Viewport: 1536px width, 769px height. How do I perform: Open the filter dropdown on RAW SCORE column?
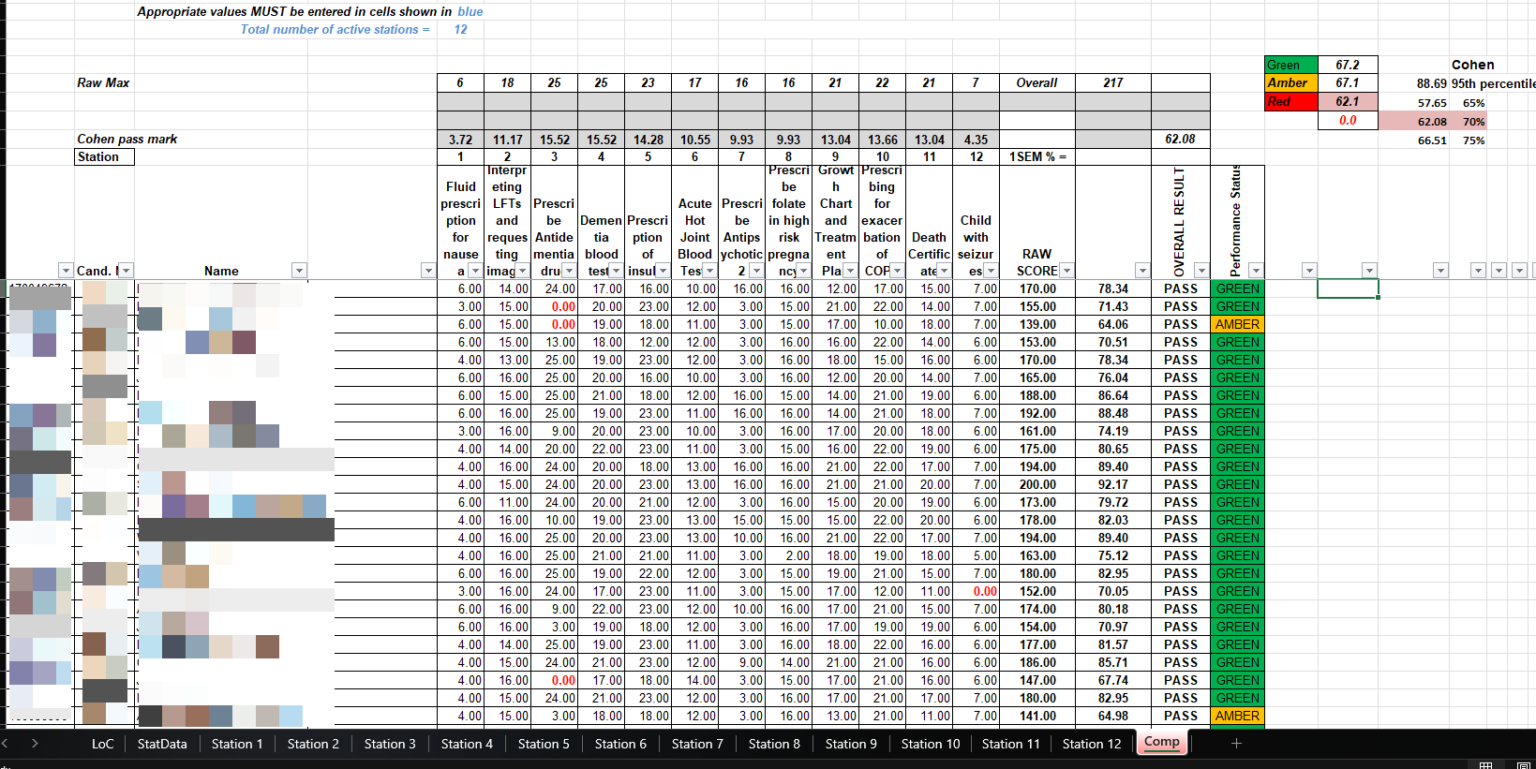1065,270
